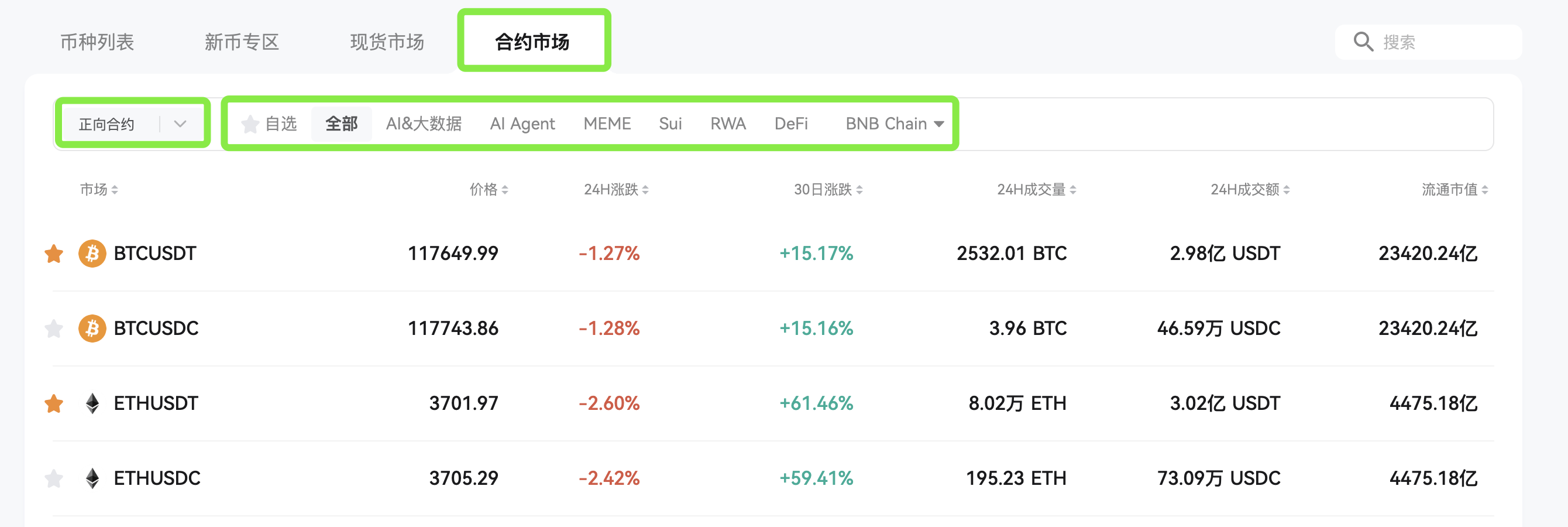Click the -2.42% 24H change value
The height and width of the screenshot is (527, 1568).
608,478
